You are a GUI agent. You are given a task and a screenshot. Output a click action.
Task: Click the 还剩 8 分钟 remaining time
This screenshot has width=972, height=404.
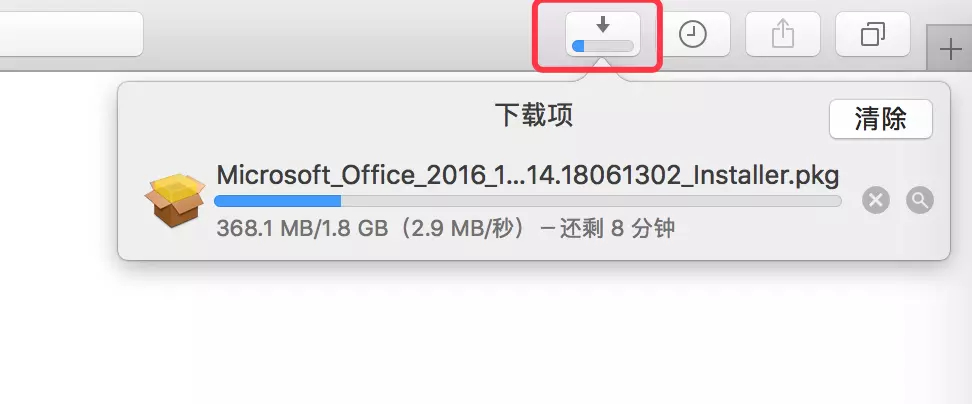(x=617, y=229)
